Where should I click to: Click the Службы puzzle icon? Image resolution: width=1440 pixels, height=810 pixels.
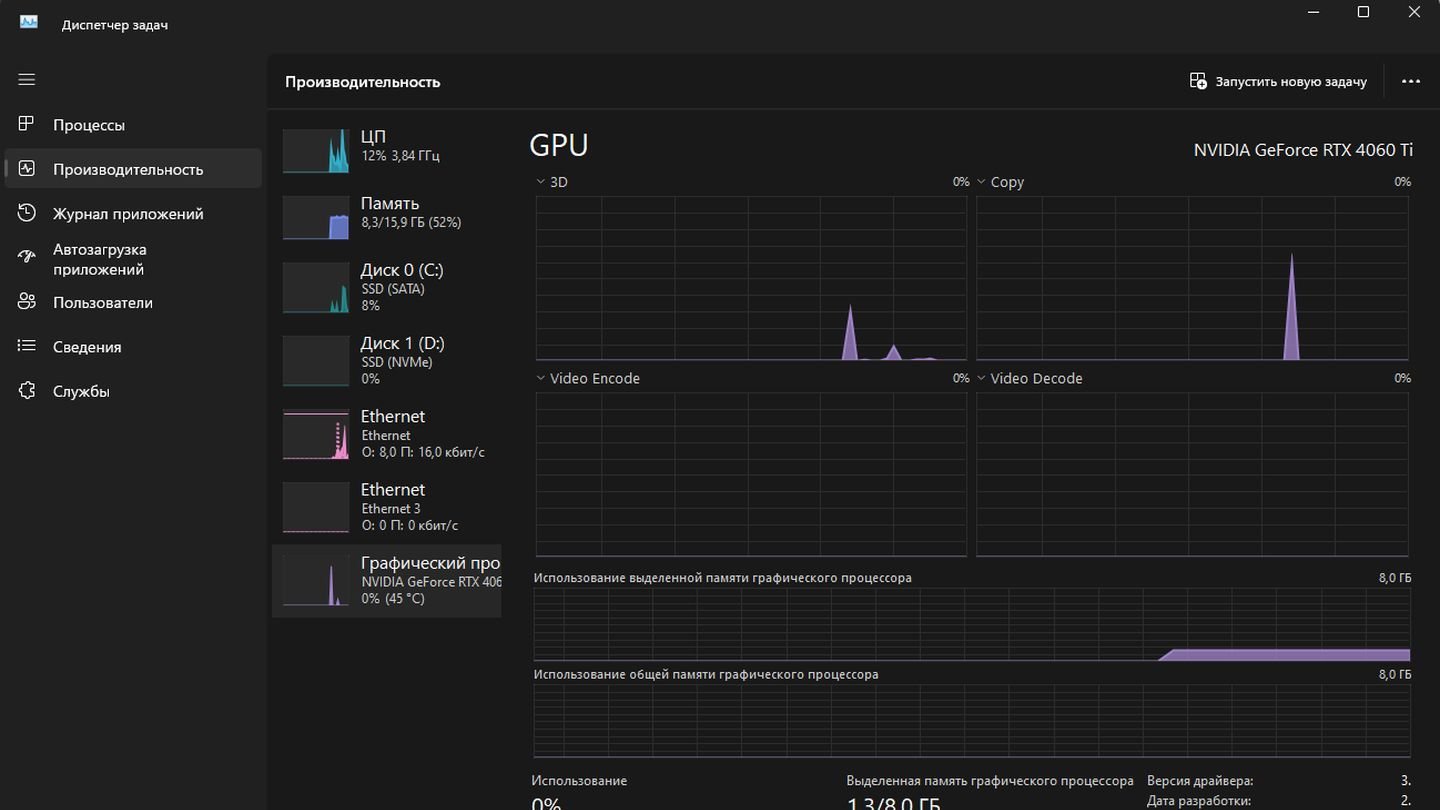27,391
